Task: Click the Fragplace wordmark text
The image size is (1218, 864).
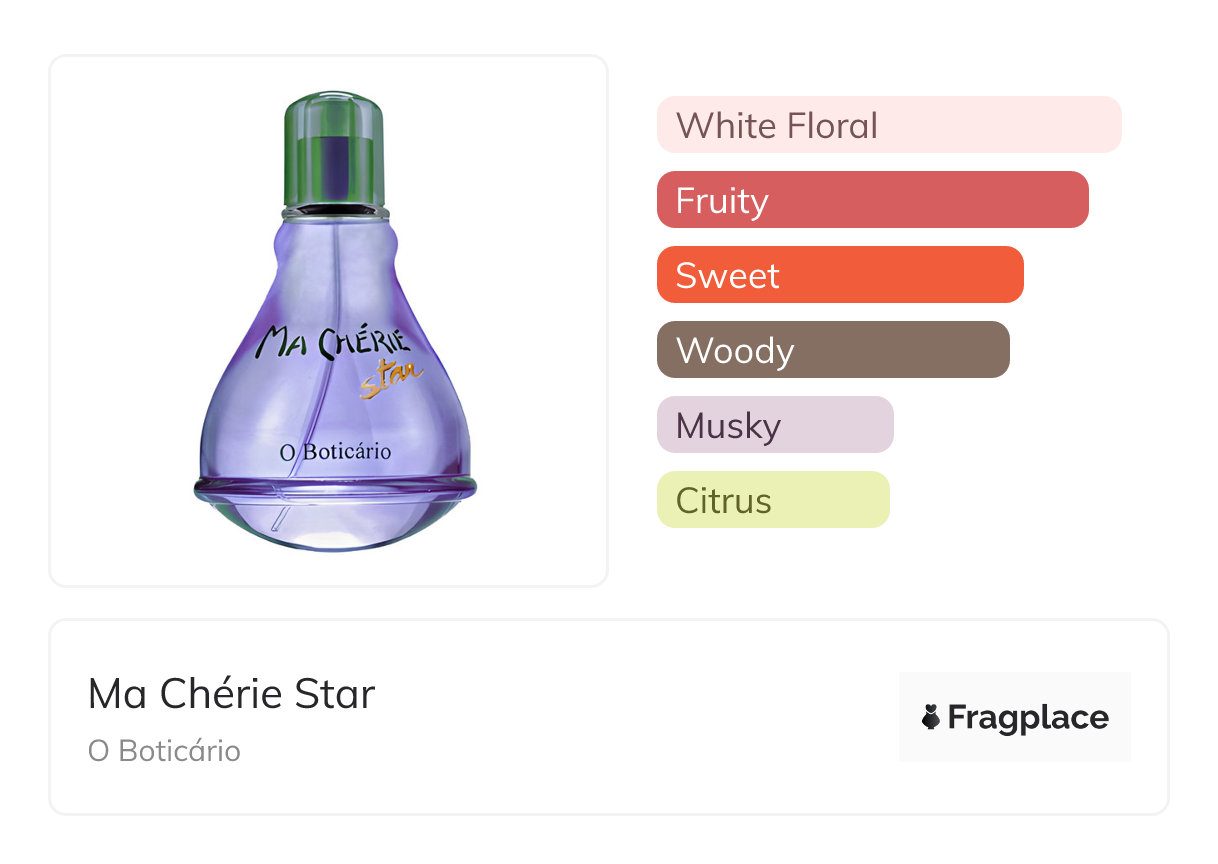Action: 1028,717
